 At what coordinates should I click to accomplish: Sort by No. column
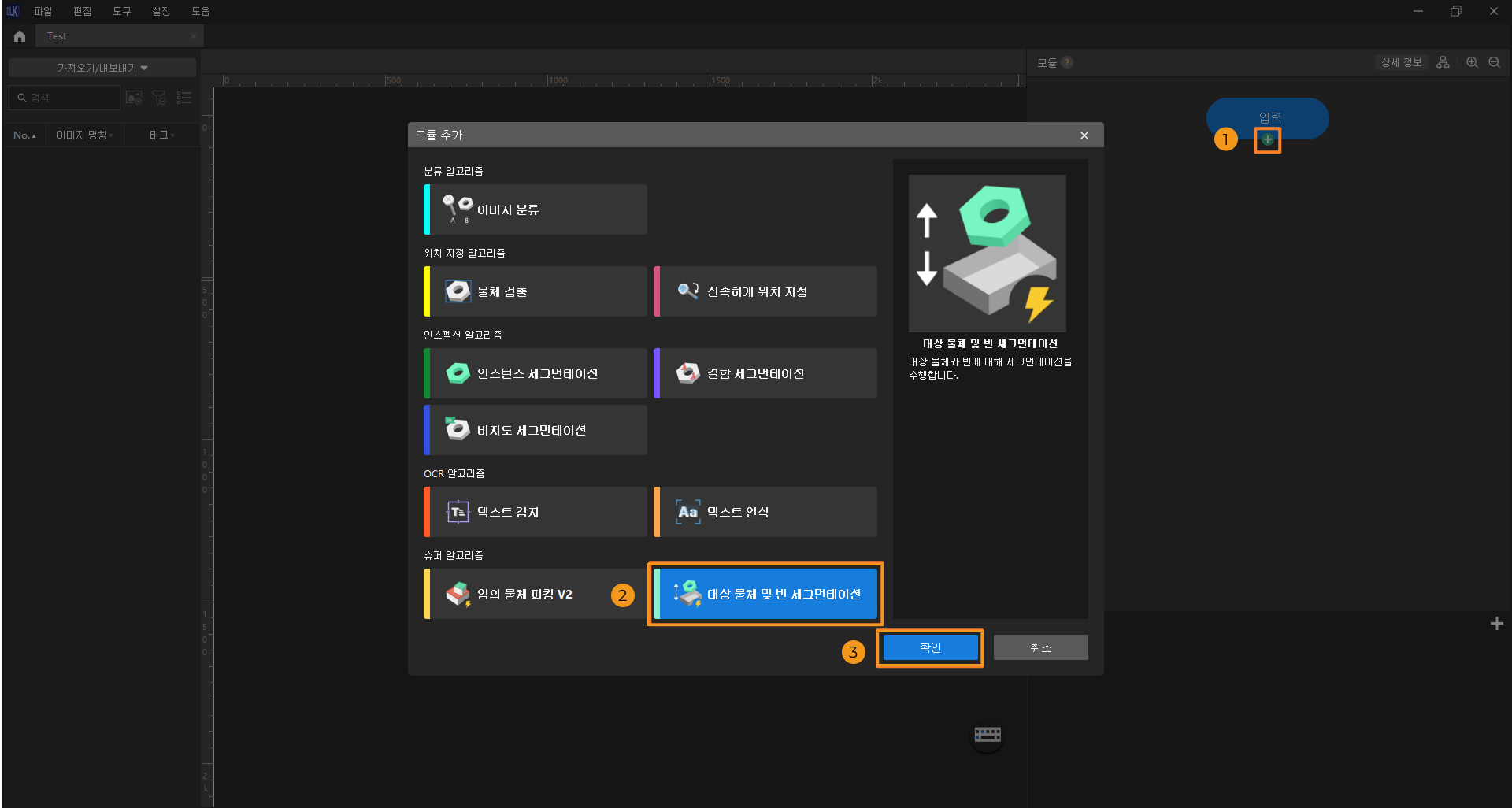[x=24, y=135]
